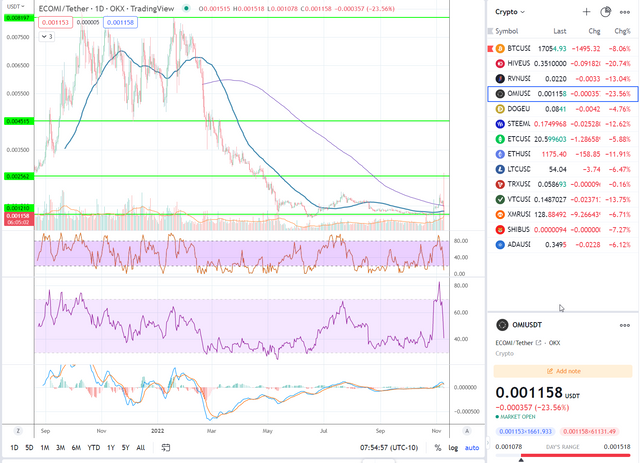Image resolution: width=640 pixels, height=463 pixels.
Task: Click the Add note button
Action: click(x=563, y=371)
